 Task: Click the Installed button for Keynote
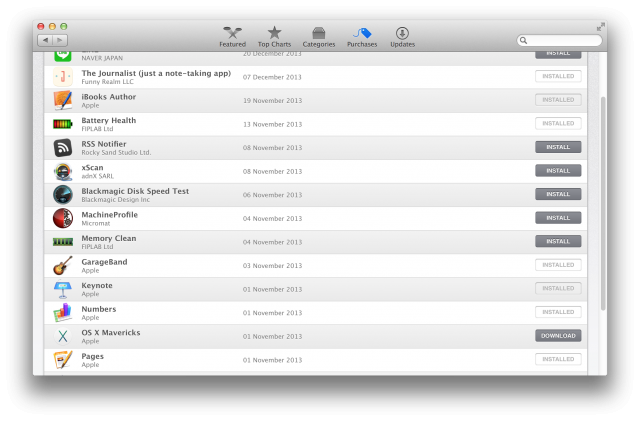[x=558, y=288]
